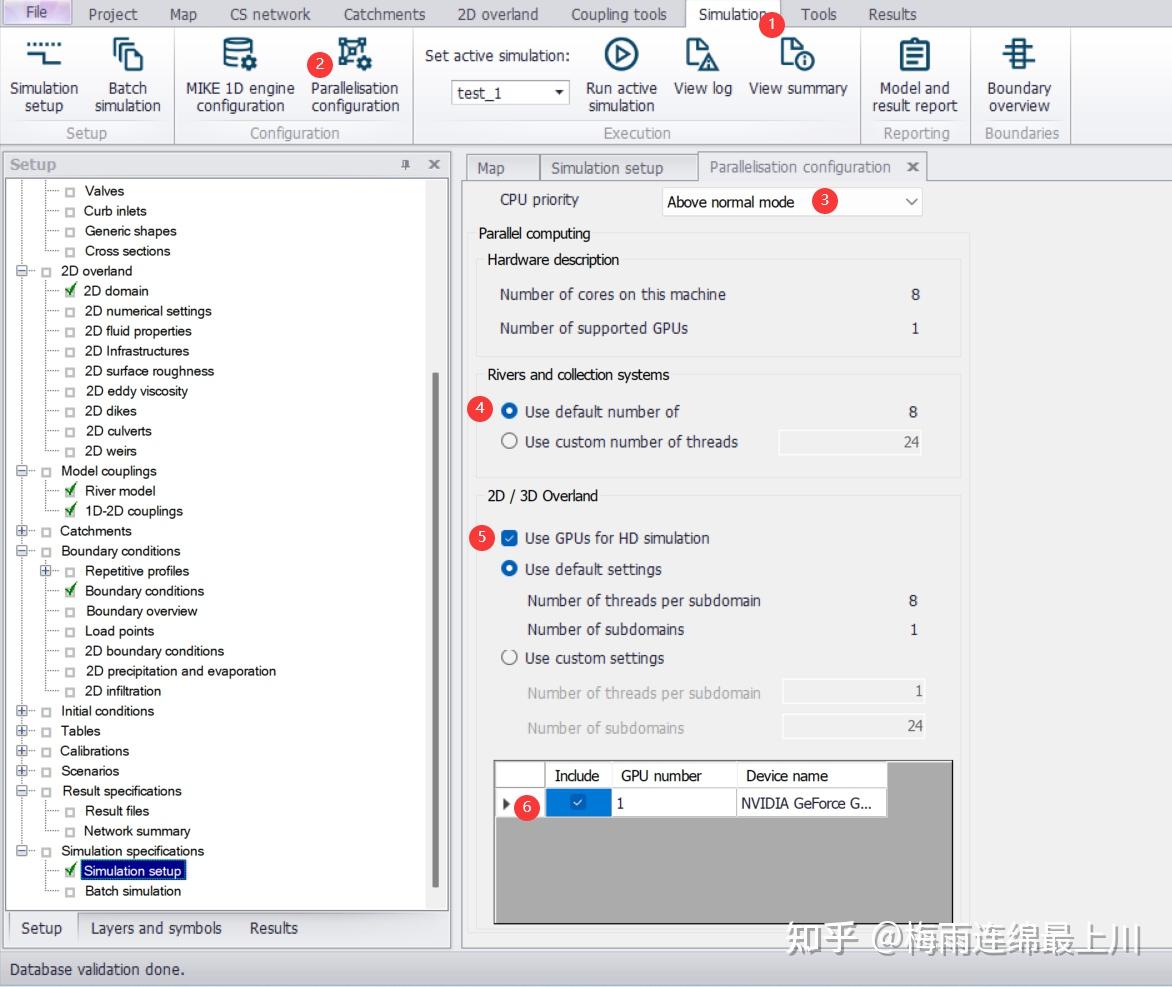Click custom number of threads field
1172x987 pixels.
[849, 442]
